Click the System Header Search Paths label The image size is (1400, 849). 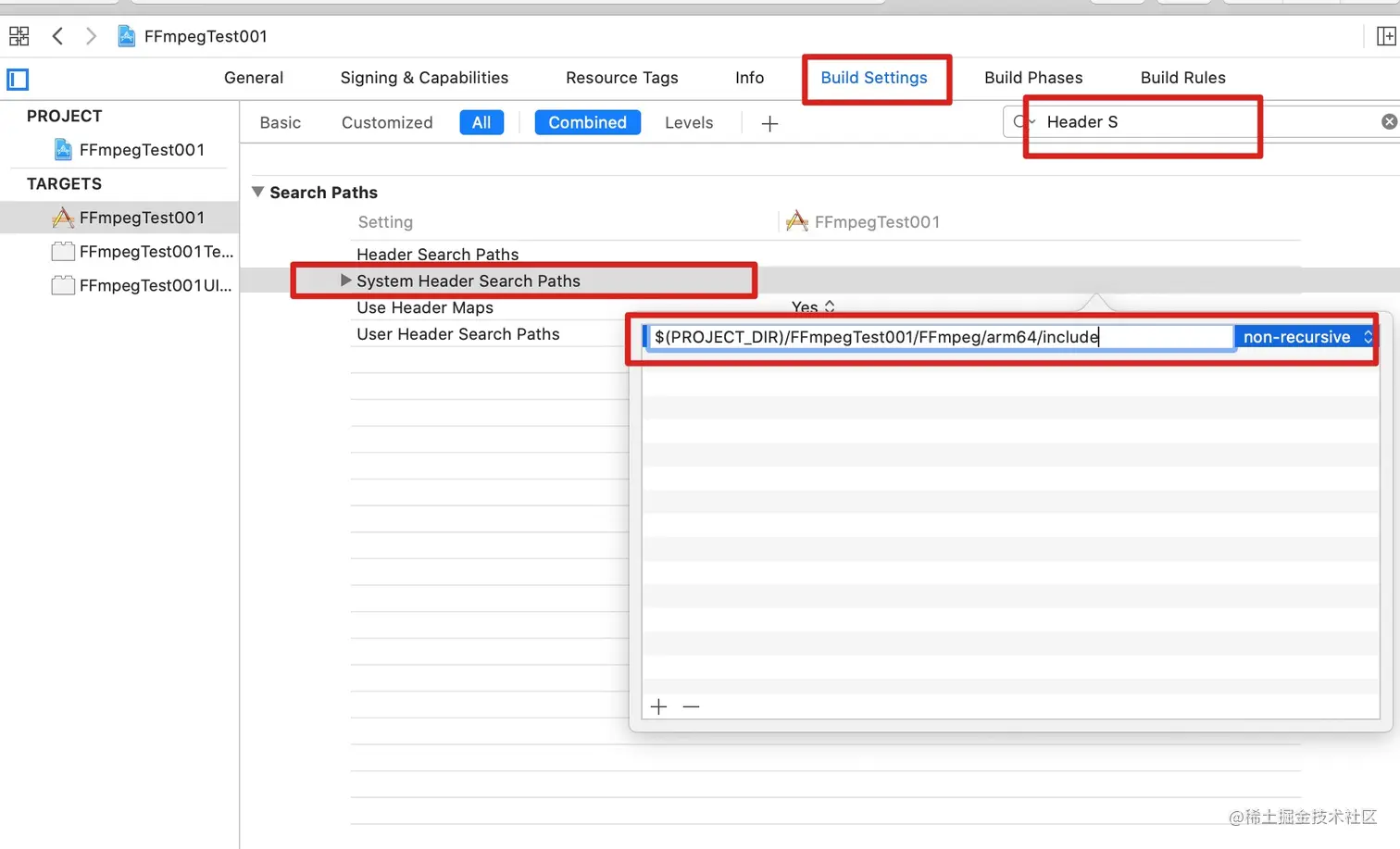point(469,281)
